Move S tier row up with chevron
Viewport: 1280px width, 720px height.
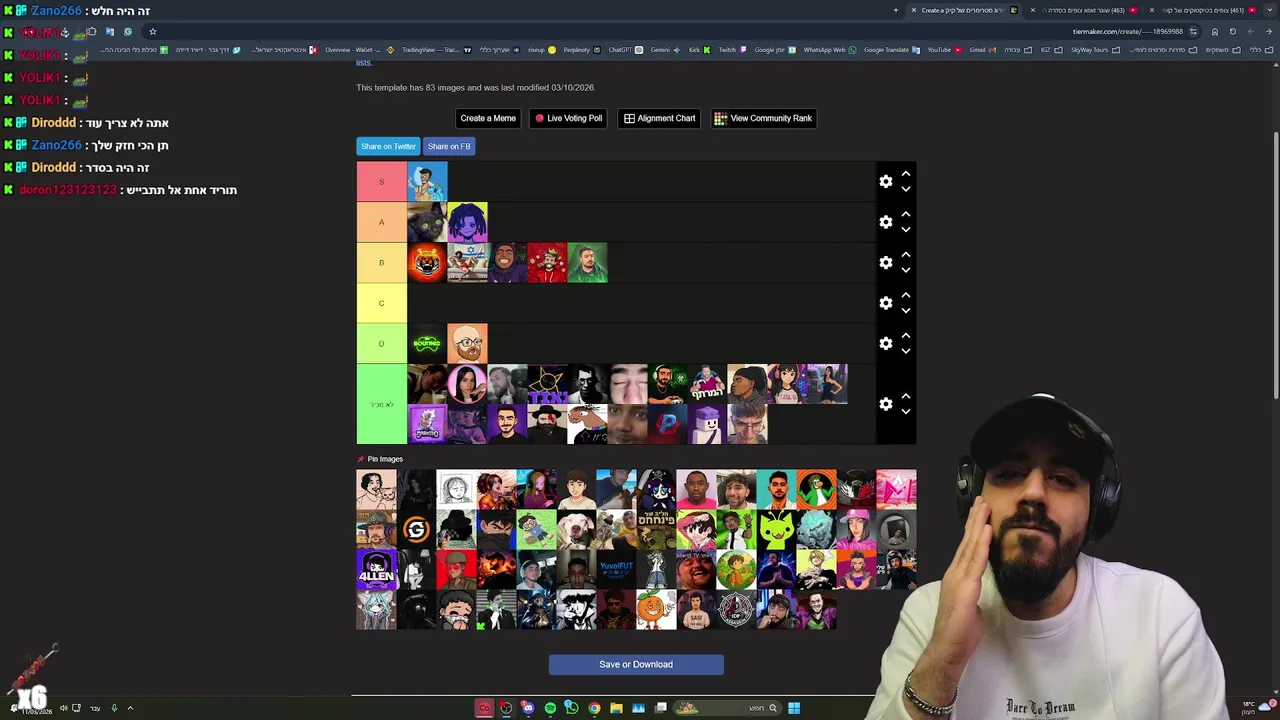pos(905,174)
